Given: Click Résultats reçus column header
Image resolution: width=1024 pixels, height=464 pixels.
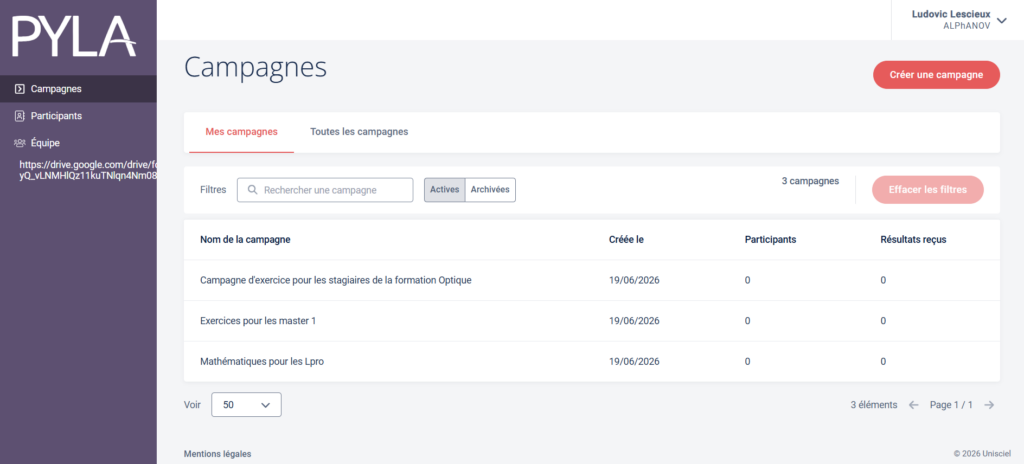Looking at the screenshot, I should [913, 239].
